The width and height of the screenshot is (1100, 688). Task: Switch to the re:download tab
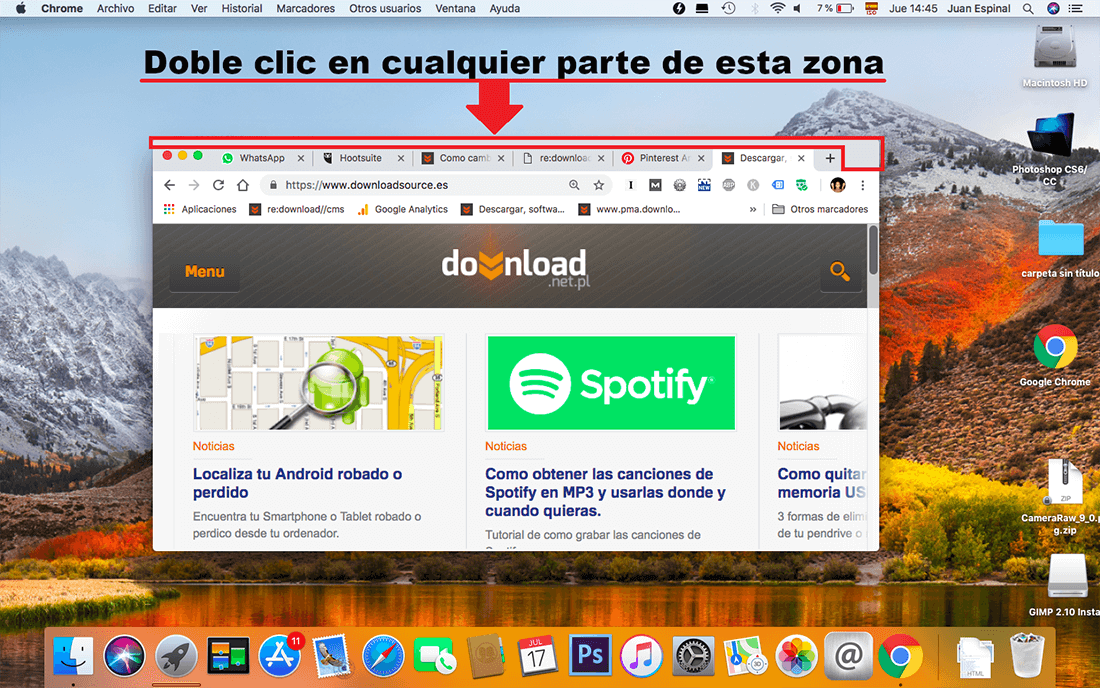564,158
